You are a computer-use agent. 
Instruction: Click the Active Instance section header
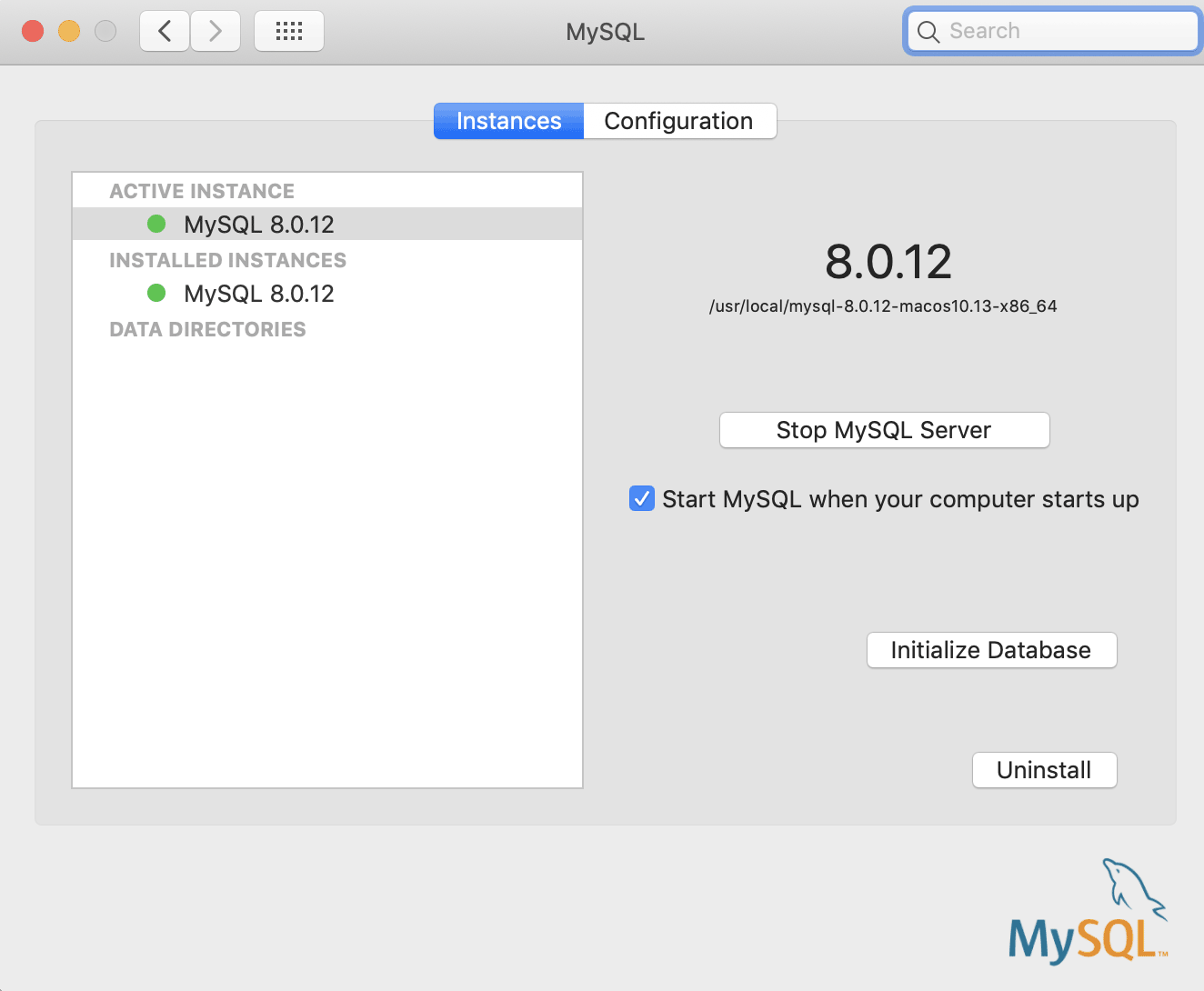coord(202,191)
